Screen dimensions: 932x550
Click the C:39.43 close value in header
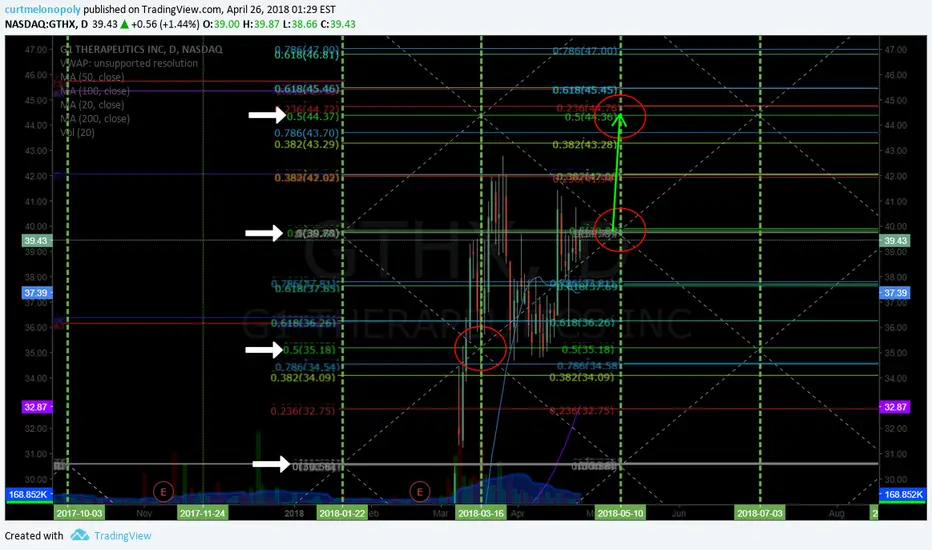point(338,24)
